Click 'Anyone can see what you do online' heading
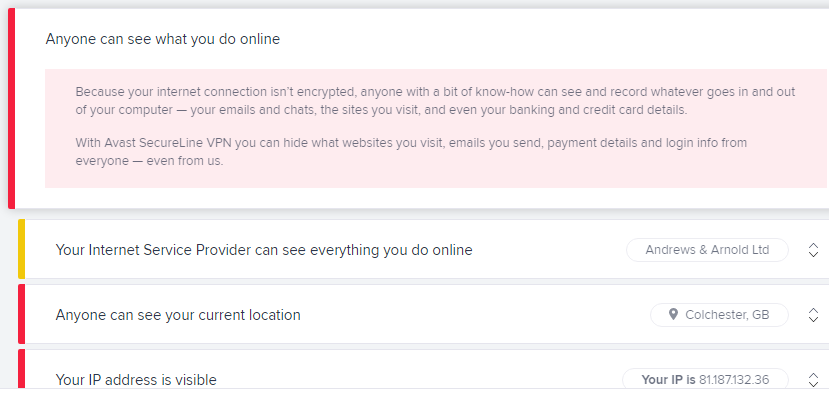829x411 pixels. point(163,39)
